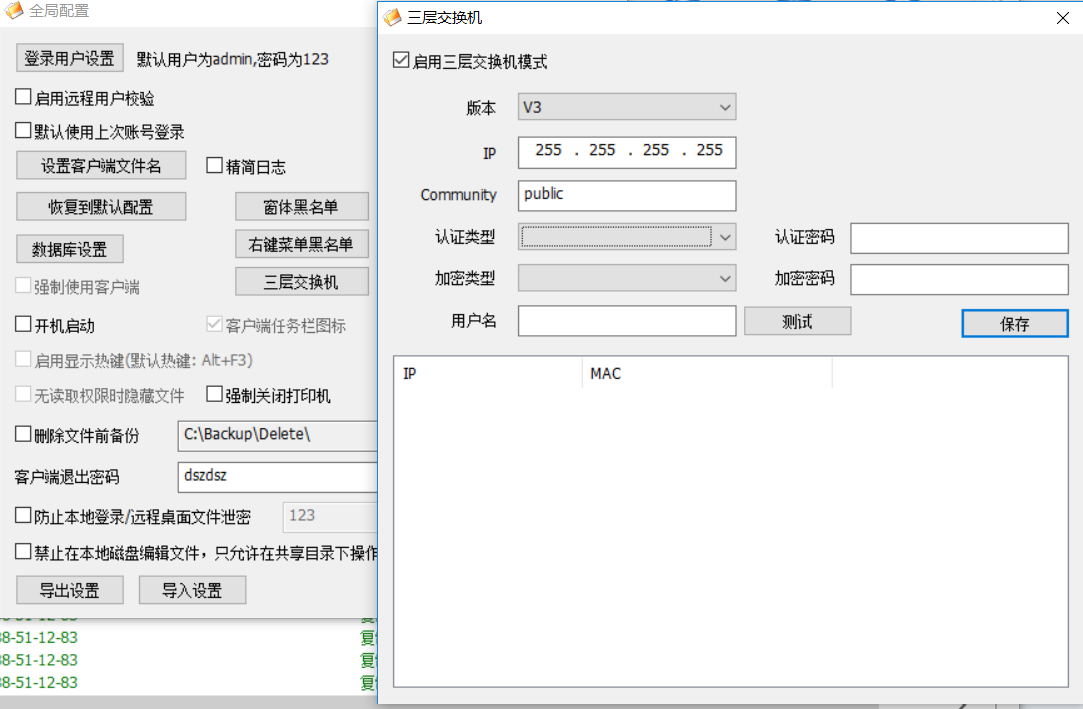Enable 强制关闭打印机 checkbox
1083x709 pixels.
pos(214,395)
